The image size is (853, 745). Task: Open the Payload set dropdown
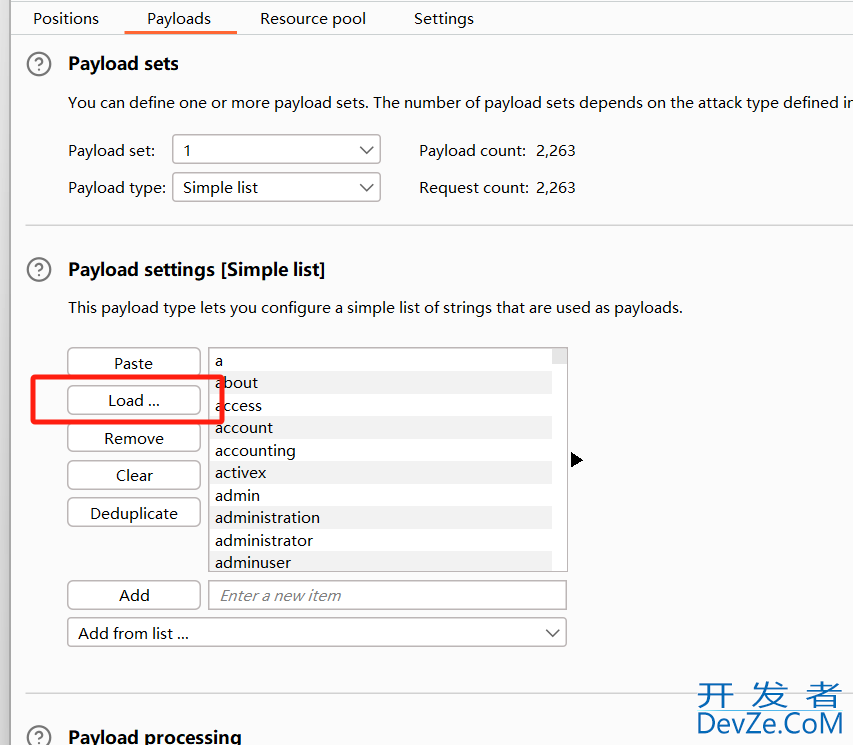276,150
